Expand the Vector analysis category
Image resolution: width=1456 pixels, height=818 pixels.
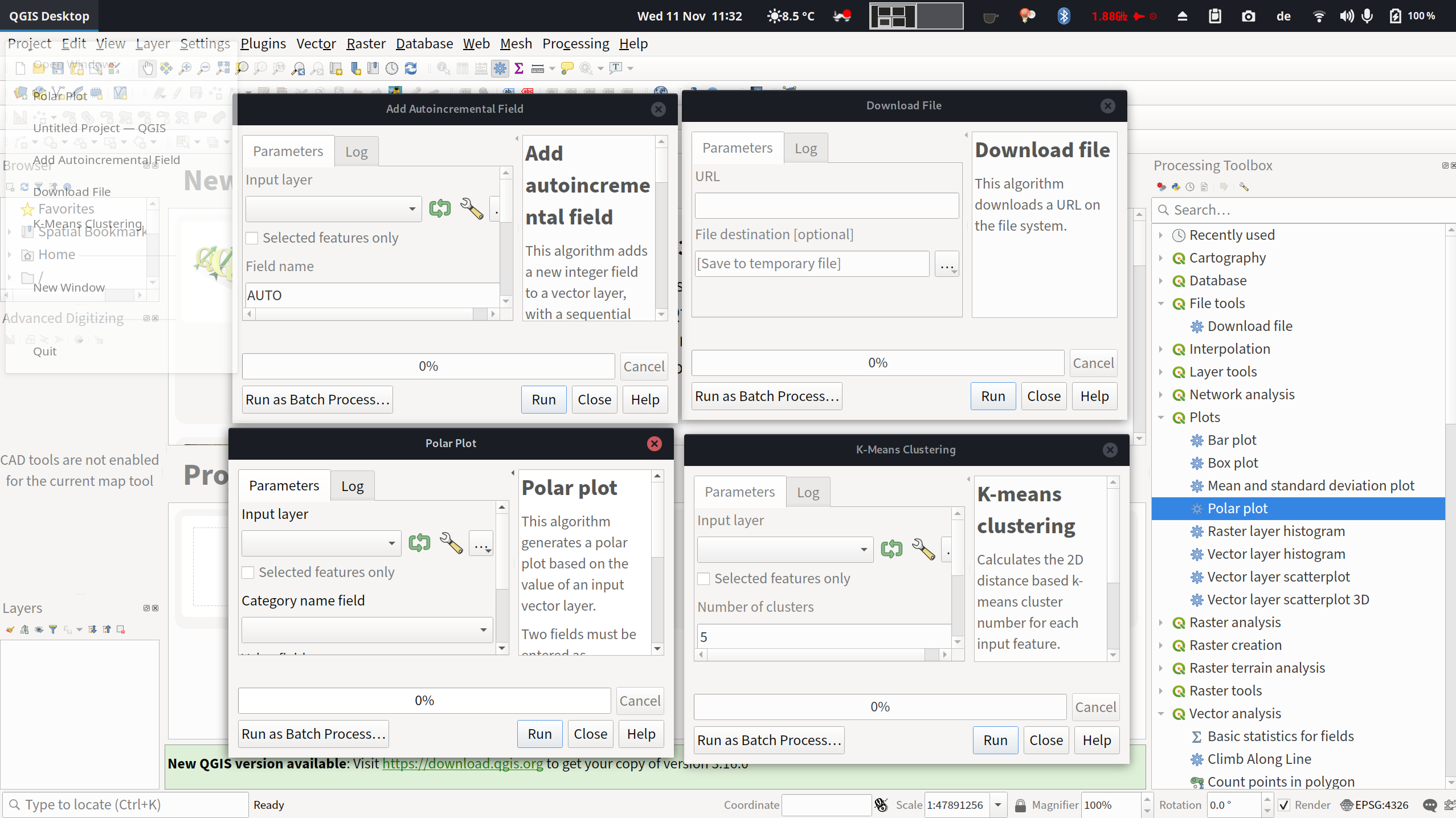pos(1162,713)
